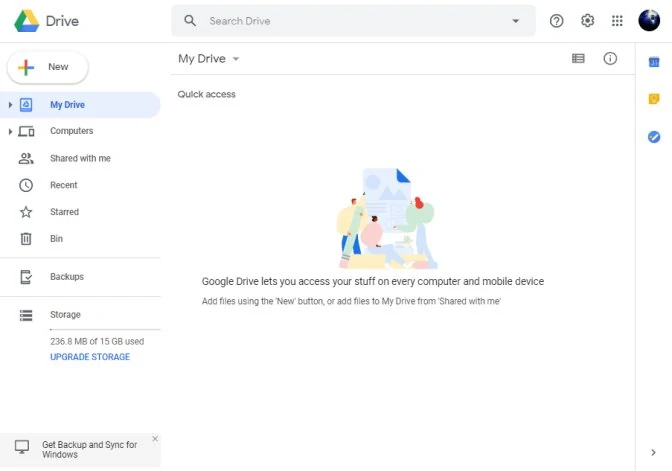The image size is (672, 471).
Task: Open search options dropdown arrow
Action: (516, 21)
